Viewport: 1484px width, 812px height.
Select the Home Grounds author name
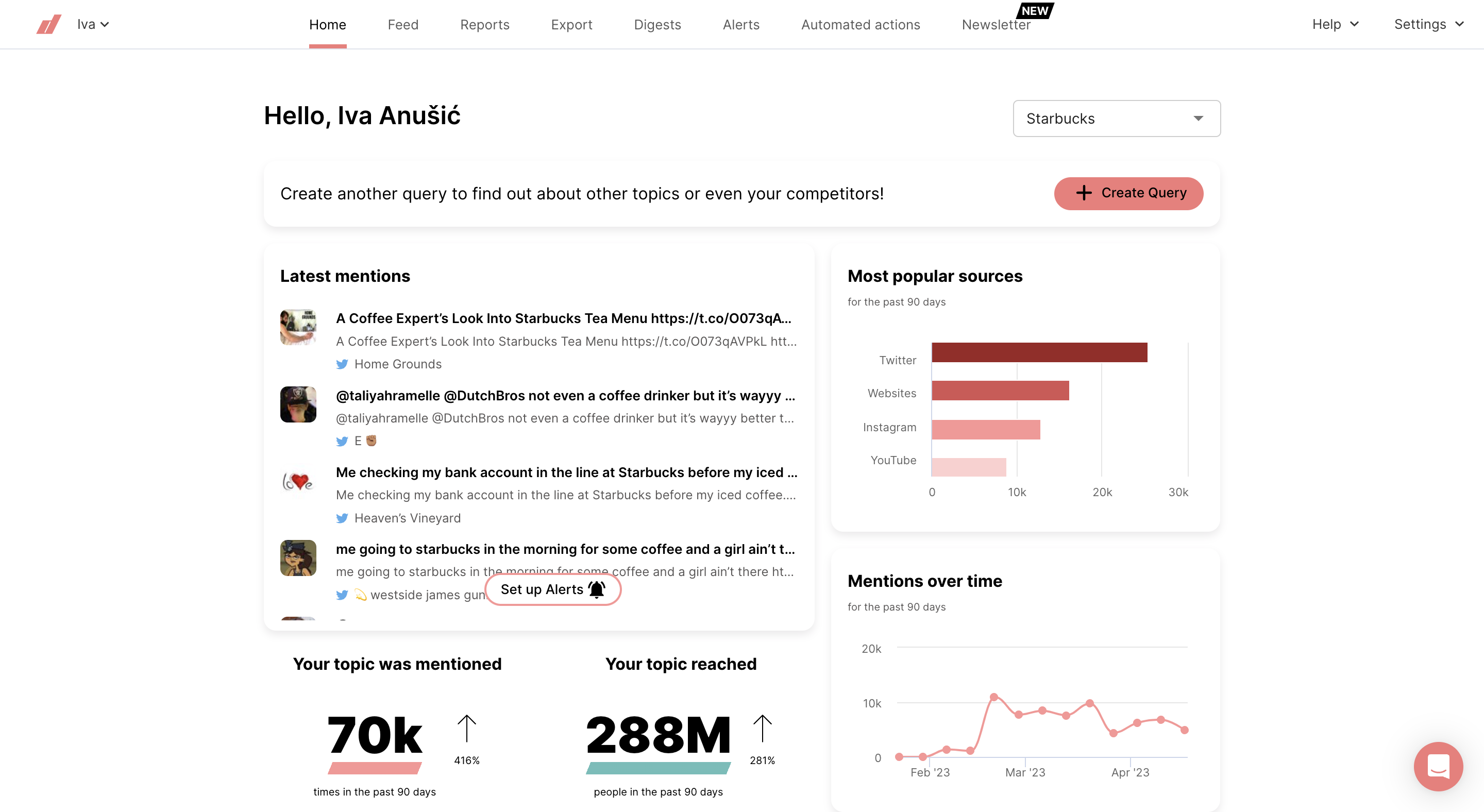pyautogui.click(x=397, y=364)
